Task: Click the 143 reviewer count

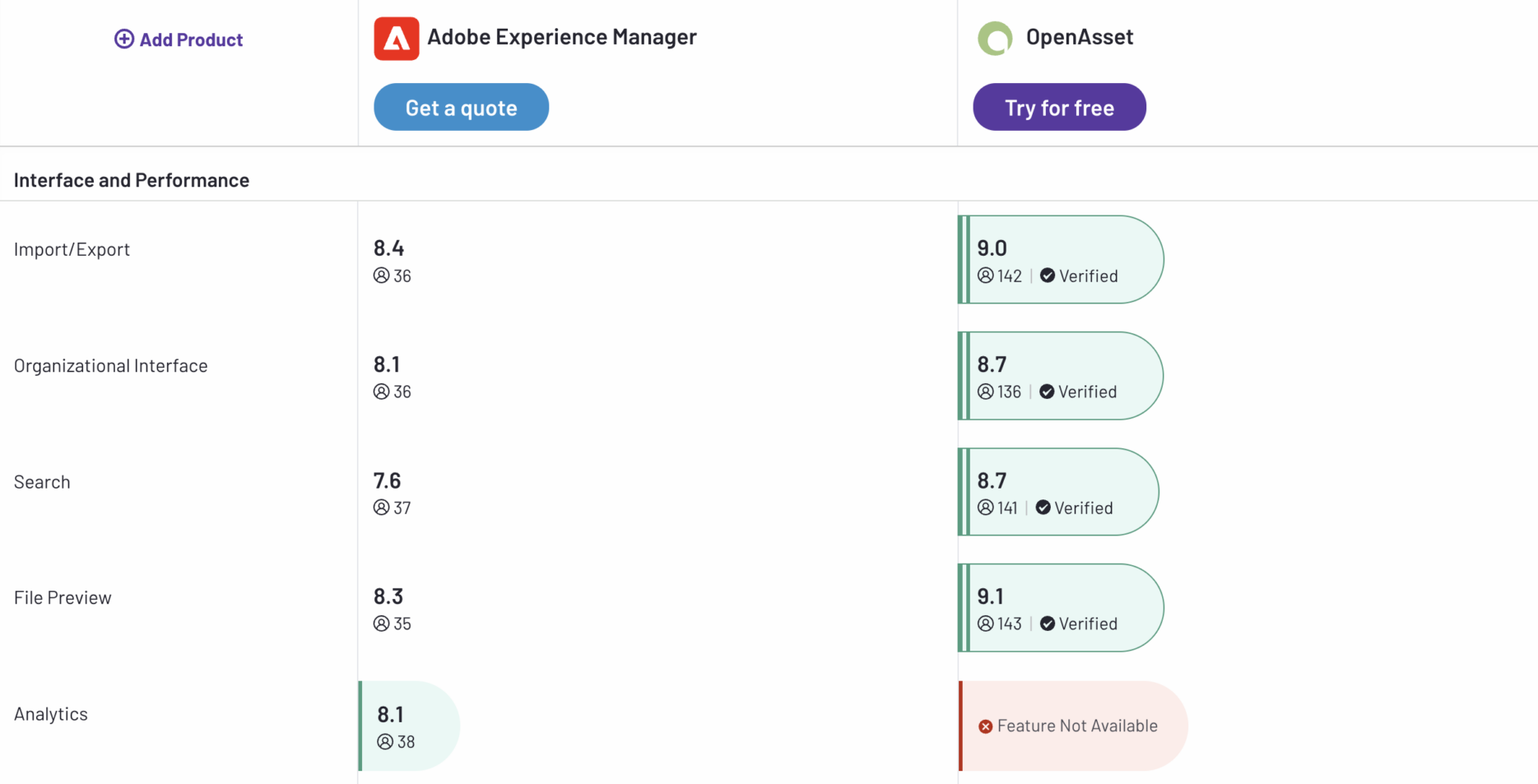Action: (1010, 624)
